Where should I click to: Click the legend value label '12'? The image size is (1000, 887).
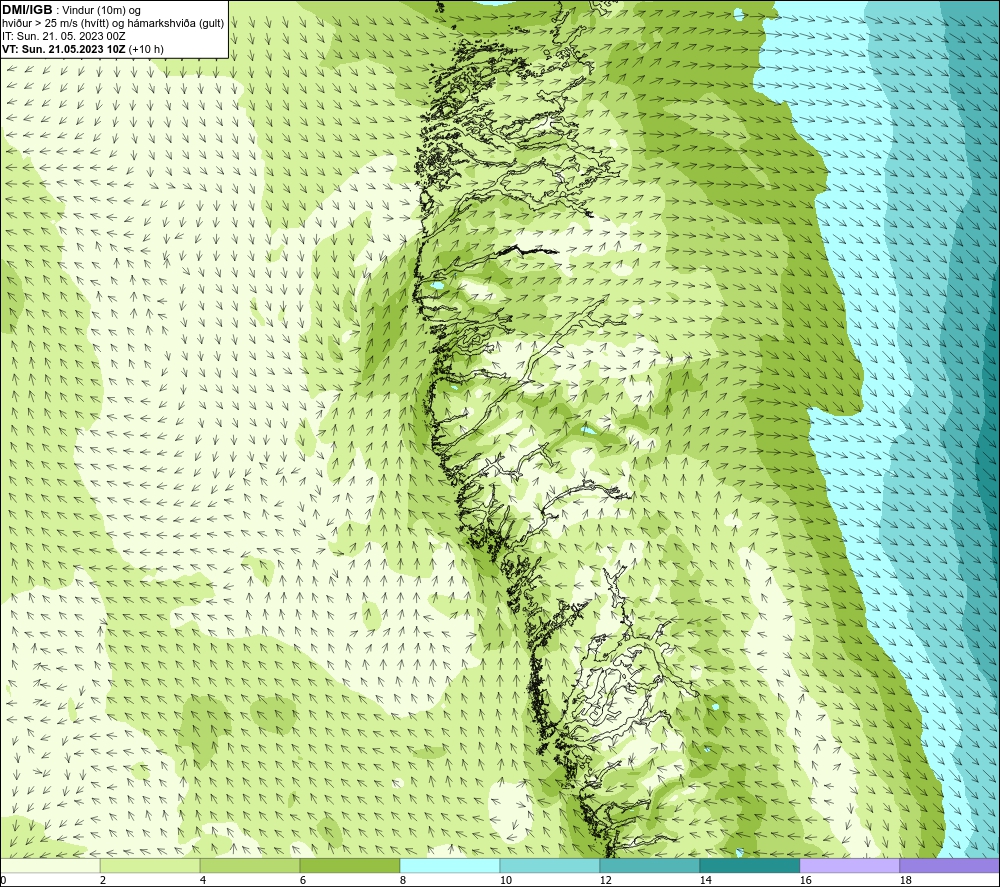(x=606, y=880)
